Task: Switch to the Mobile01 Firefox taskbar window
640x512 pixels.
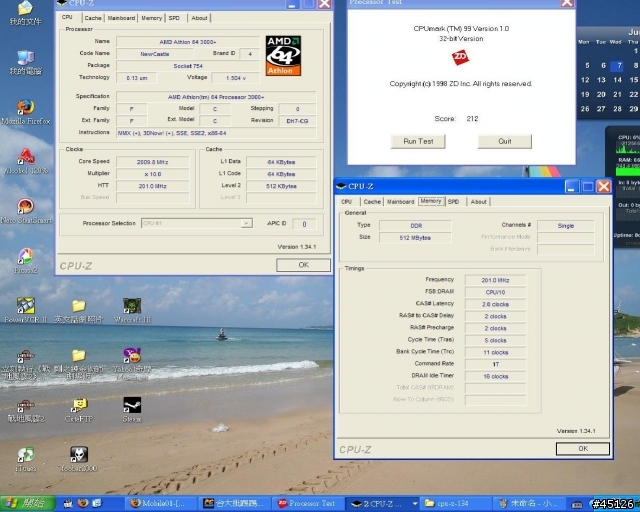Action: 161,503
